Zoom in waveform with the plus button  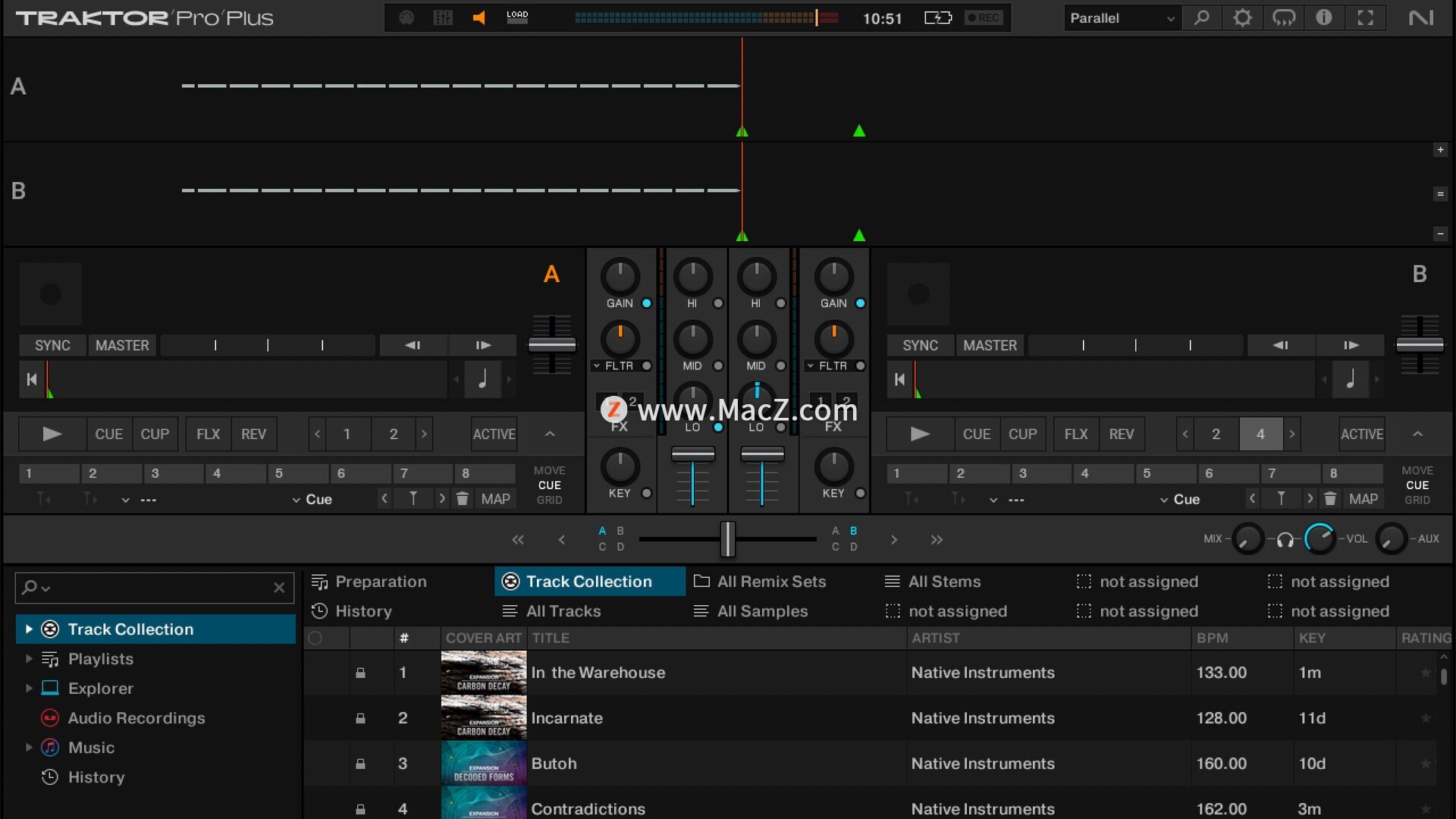pos(1440,150)
